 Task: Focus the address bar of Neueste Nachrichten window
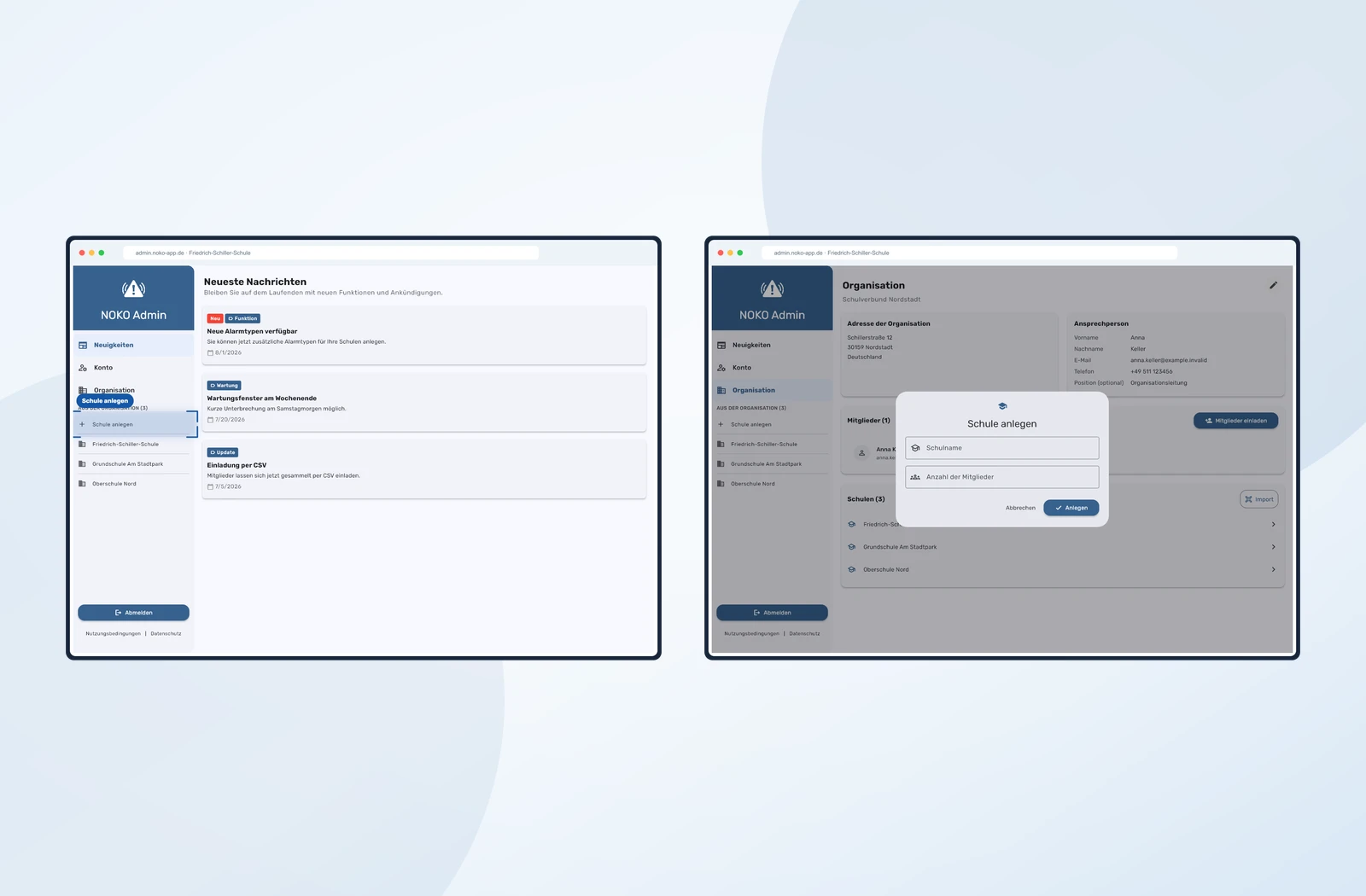(331, 253)
